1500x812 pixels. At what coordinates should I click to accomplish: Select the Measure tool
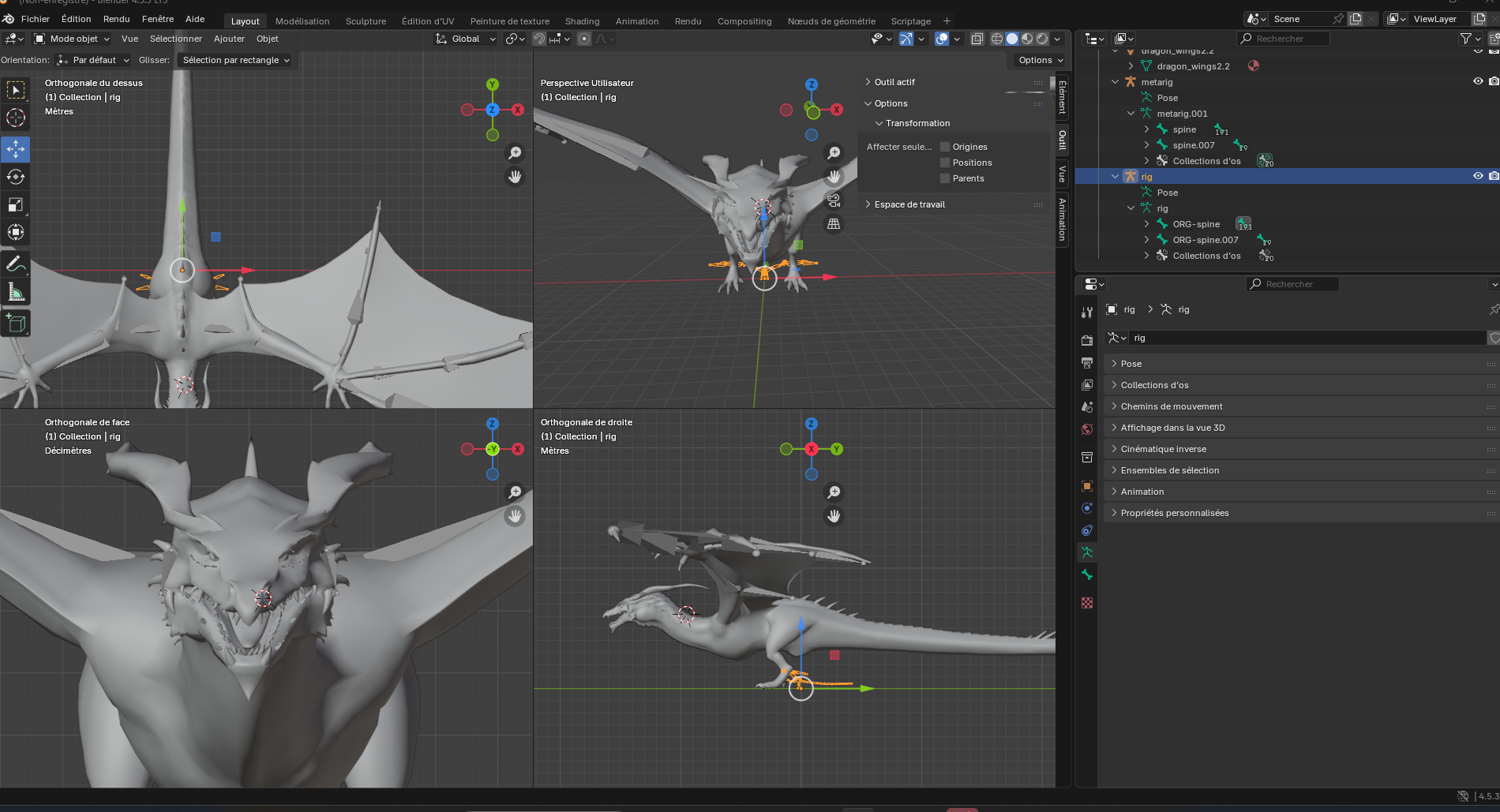pos(16,293)
